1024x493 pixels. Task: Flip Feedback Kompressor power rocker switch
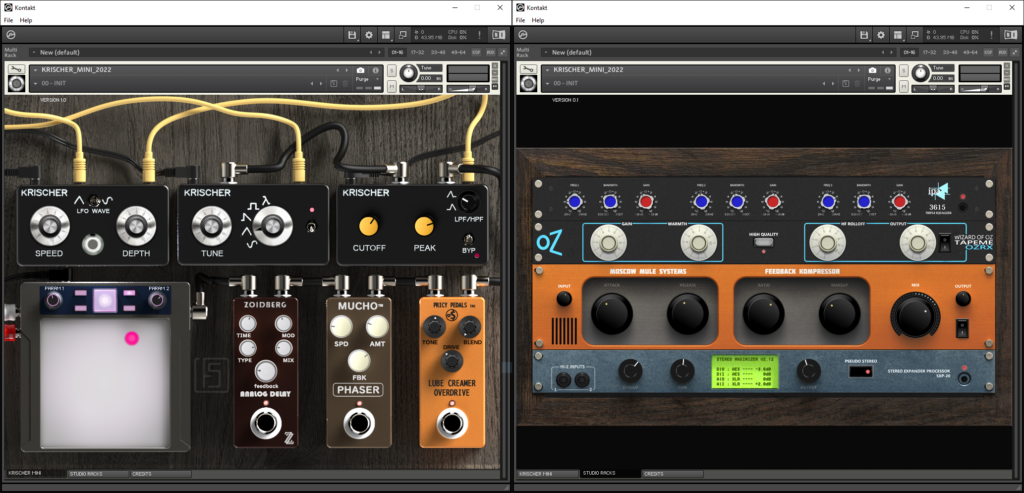click(x=962, y=328)
